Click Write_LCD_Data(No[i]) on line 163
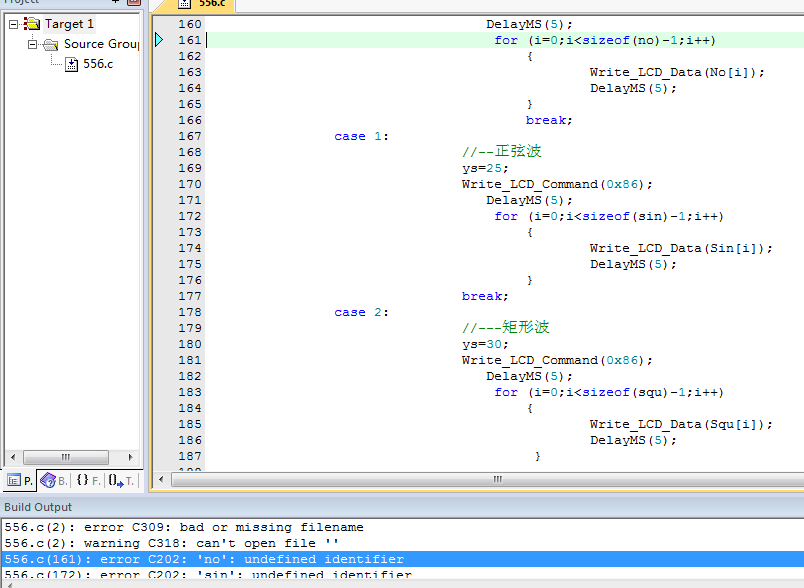The height and width of the screenshot is (588, 804). coord(677,72)
